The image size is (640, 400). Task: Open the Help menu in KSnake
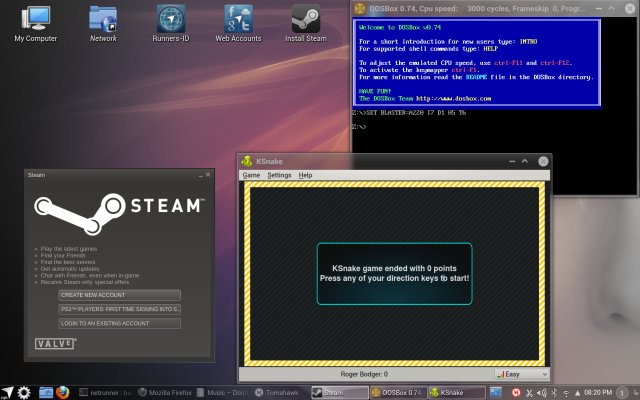pyautogui.click(x=305, y=175)
